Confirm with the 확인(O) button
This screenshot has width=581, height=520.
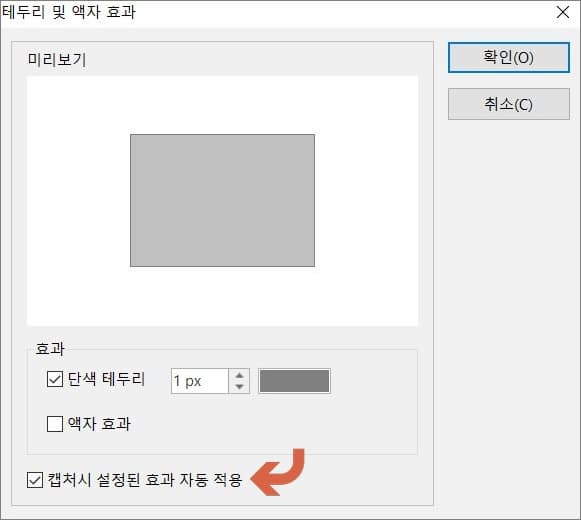point(508,57)
